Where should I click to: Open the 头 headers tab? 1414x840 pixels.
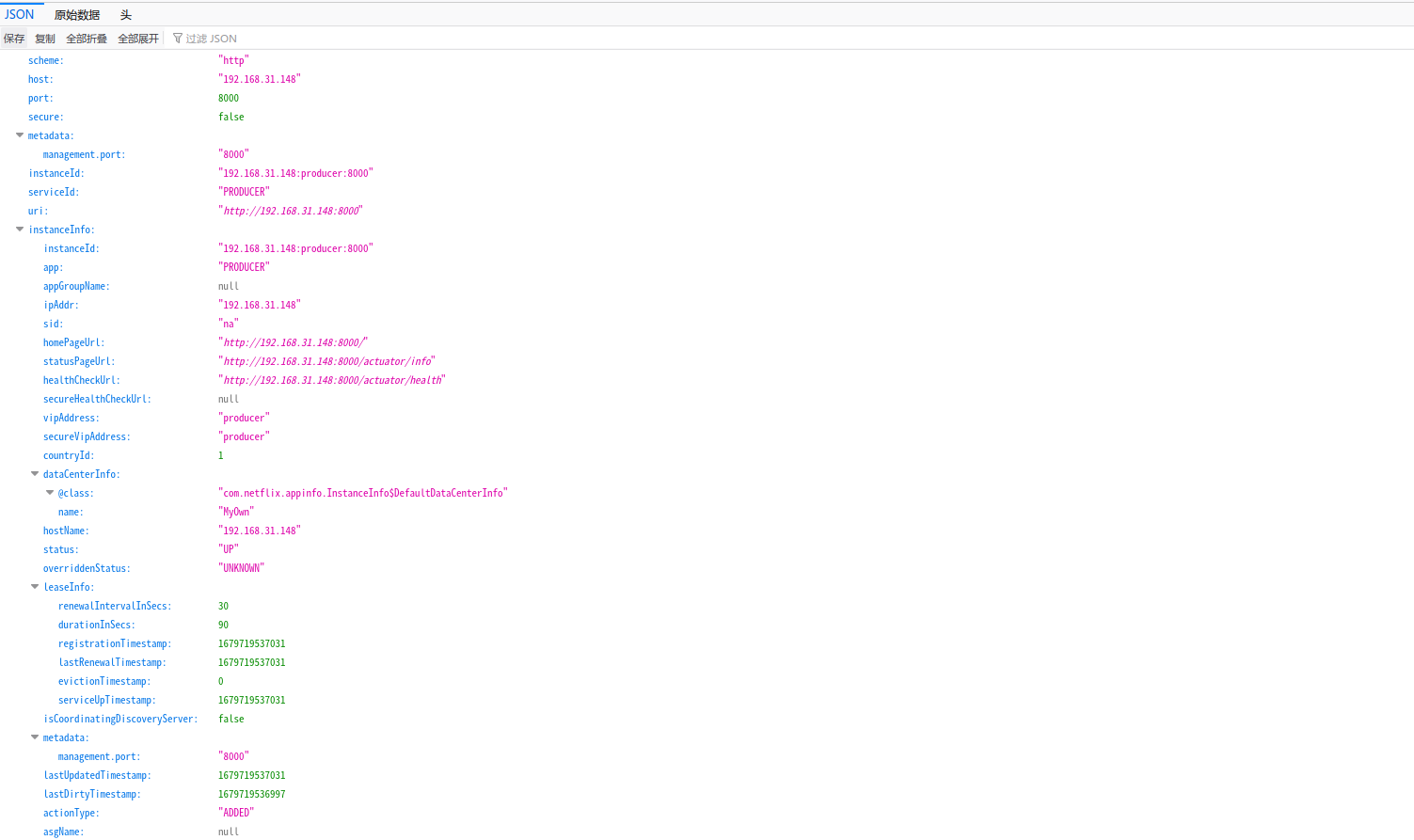[125, 14]
